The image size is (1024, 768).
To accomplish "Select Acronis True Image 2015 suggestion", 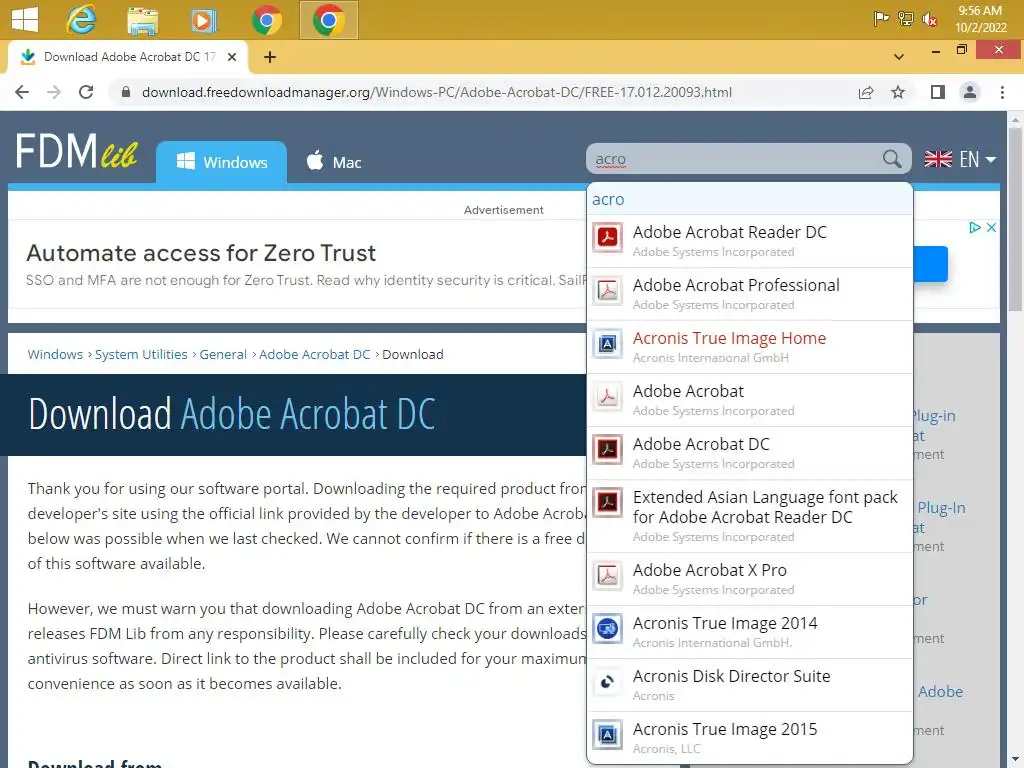I will pyautogui.click(x=750, y=737).
